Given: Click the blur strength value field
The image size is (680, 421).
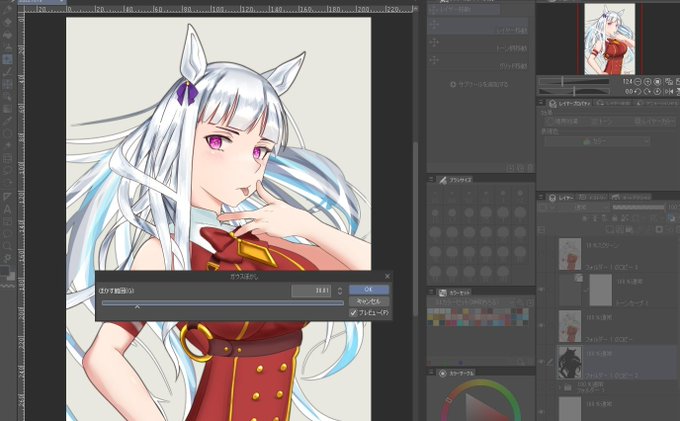Looking at the screenshot, I should (311, 290).
